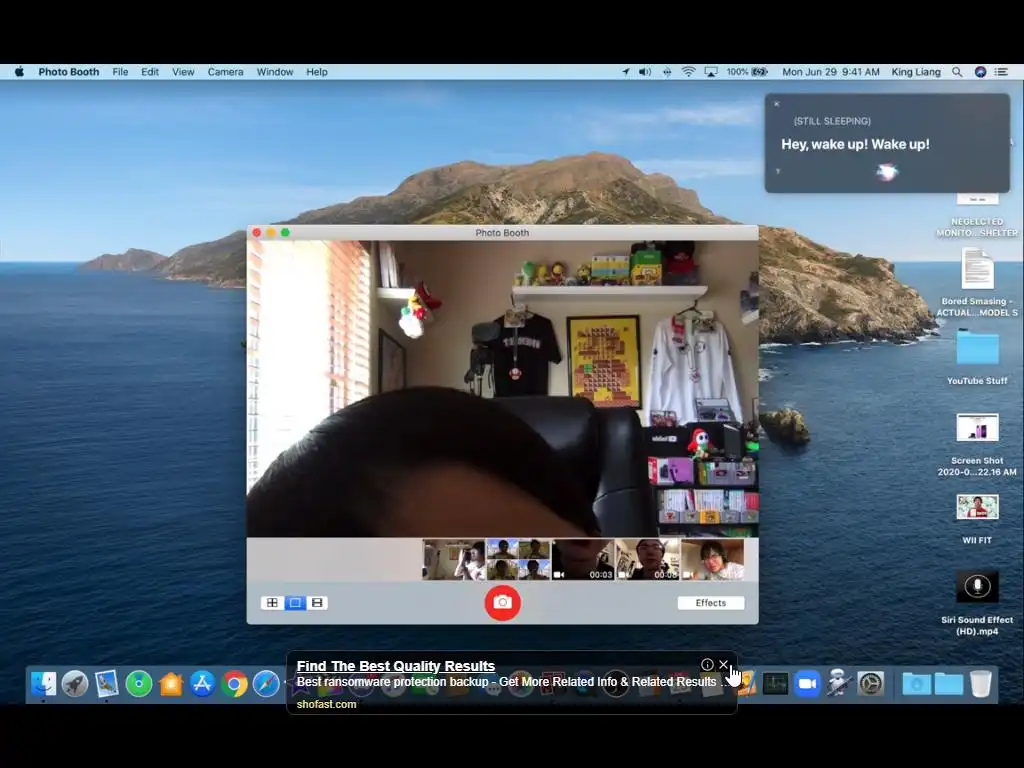Open the File menu
1024x768 pixels.
coord(120,72)
